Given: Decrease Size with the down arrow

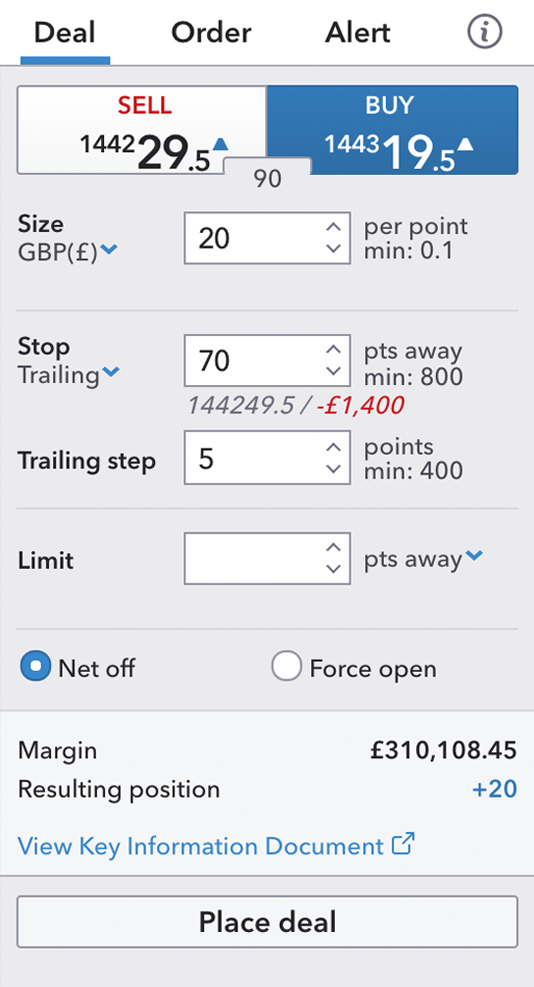Looking at the screenshot, I should [334, 249].
